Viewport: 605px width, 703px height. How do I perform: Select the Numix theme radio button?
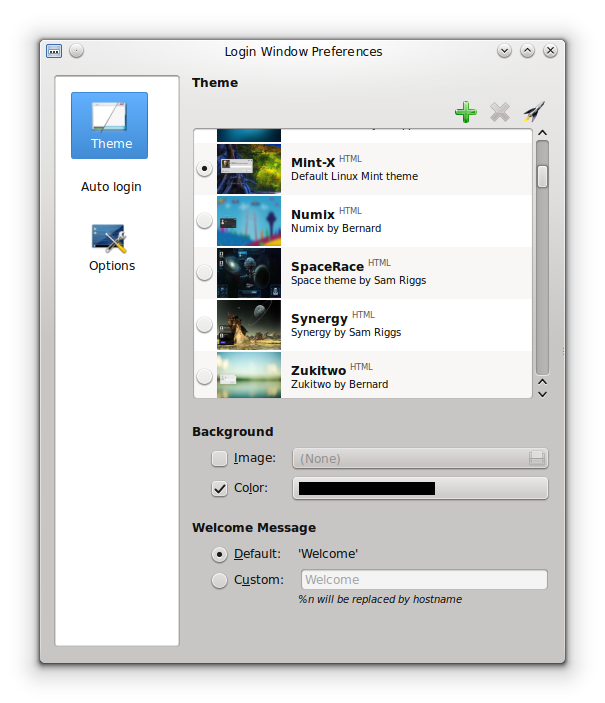coord(205,221)
